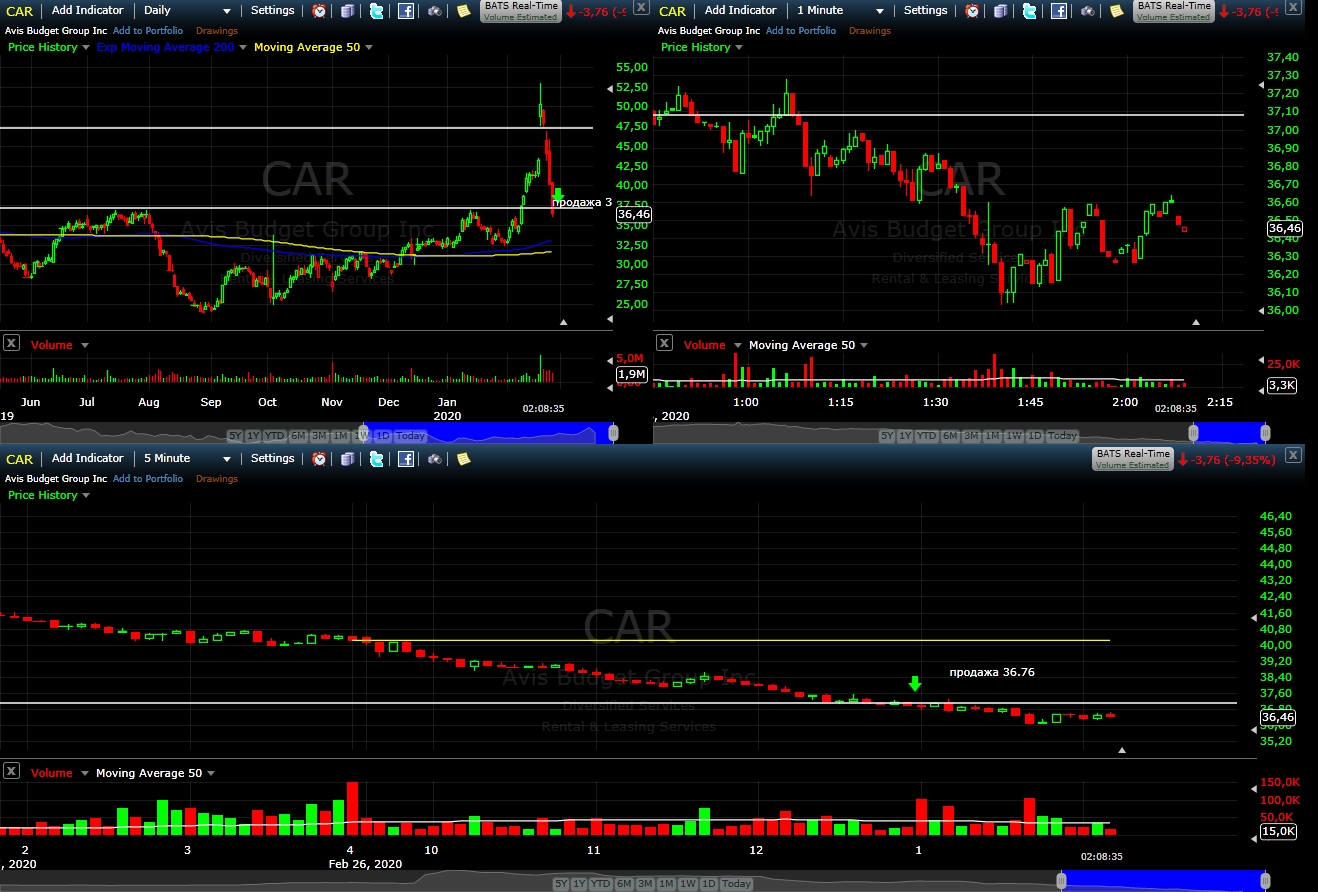Share the 1 Minute chart on Twitter
The width and height of the screenshot is (1318, 892).
pos(1029,11)
